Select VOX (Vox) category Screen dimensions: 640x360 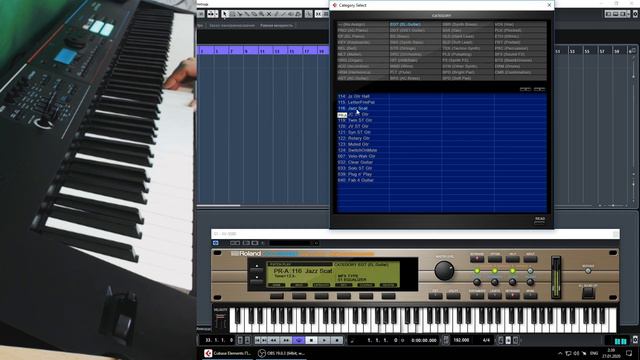520,24
